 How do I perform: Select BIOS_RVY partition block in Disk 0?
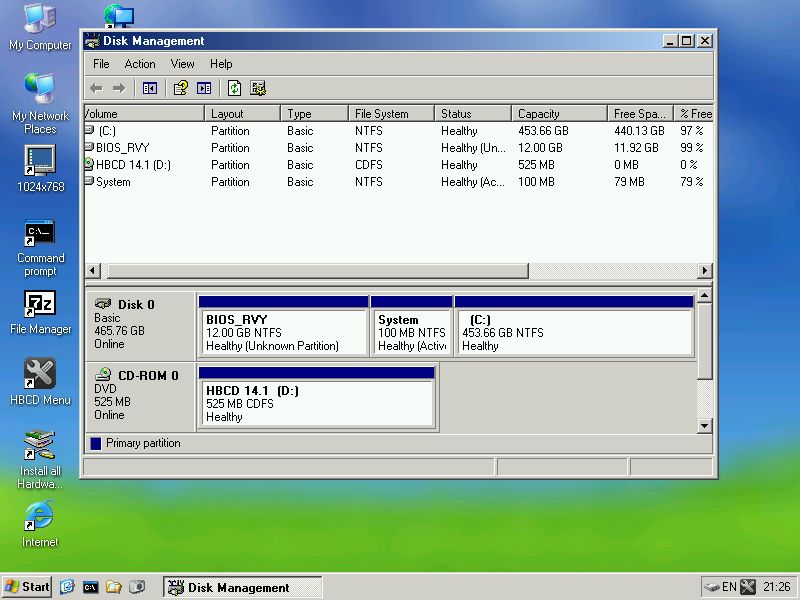click(x=283, y=326)
